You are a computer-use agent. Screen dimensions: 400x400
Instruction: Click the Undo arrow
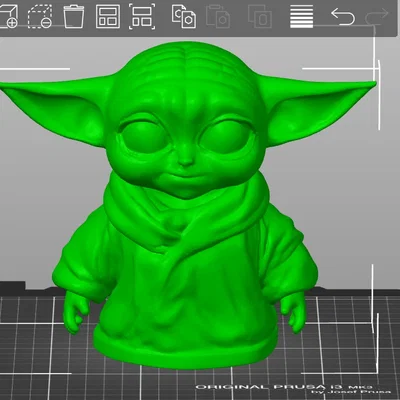[x=343, y=16]
